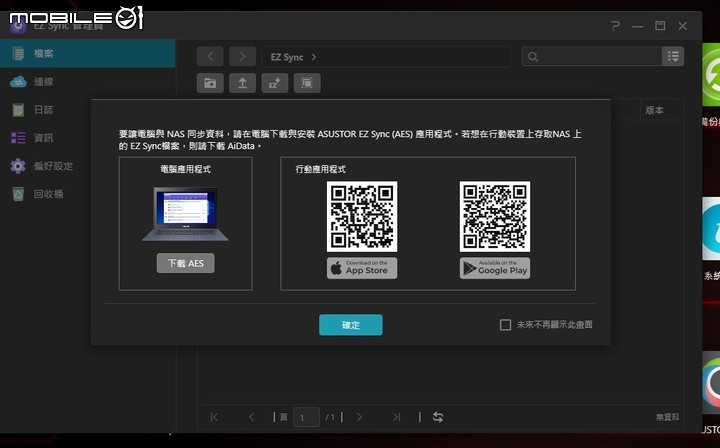Click the App Store QR code
Viewport: 720px width, 448px height.
point(362,216)
